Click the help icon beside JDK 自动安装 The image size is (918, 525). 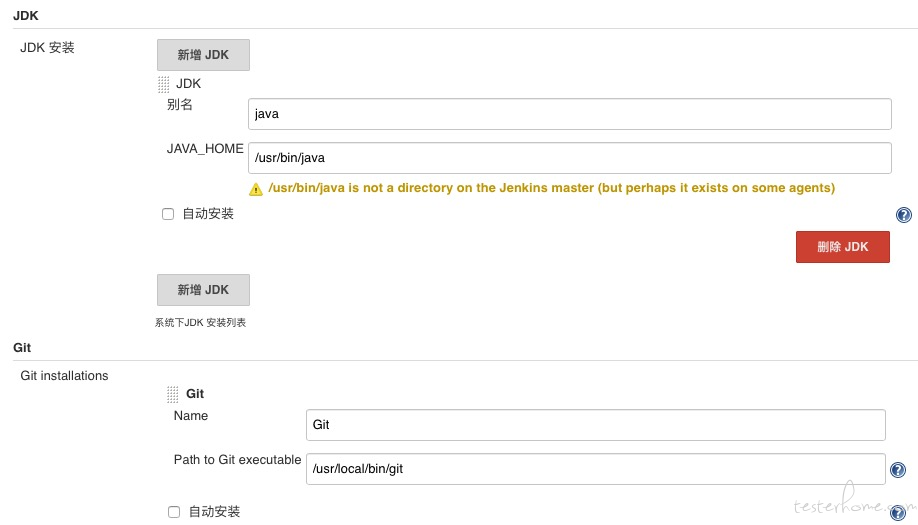point(903,215)
